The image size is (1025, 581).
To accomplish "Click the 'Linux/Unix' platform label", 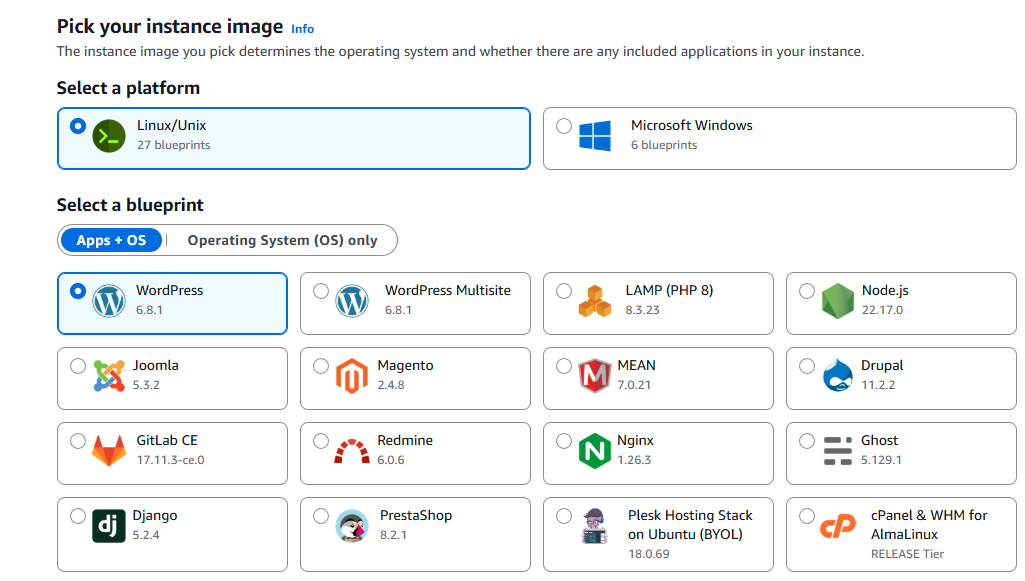I will 171,125.
